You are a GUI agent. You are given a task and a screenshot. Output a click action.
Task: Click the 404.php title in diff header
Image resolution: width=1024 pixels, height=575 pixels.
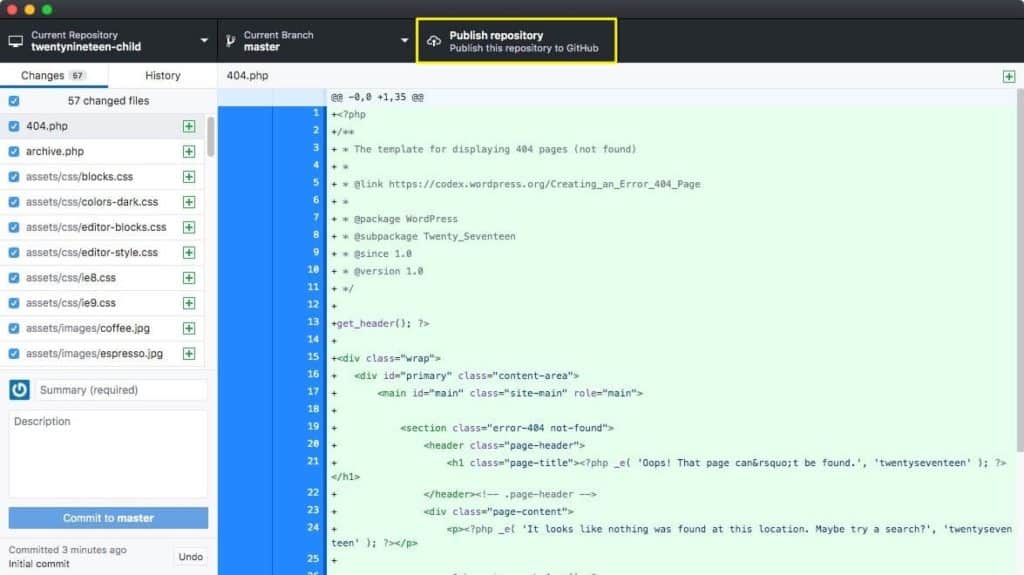(x=248, y=76)
